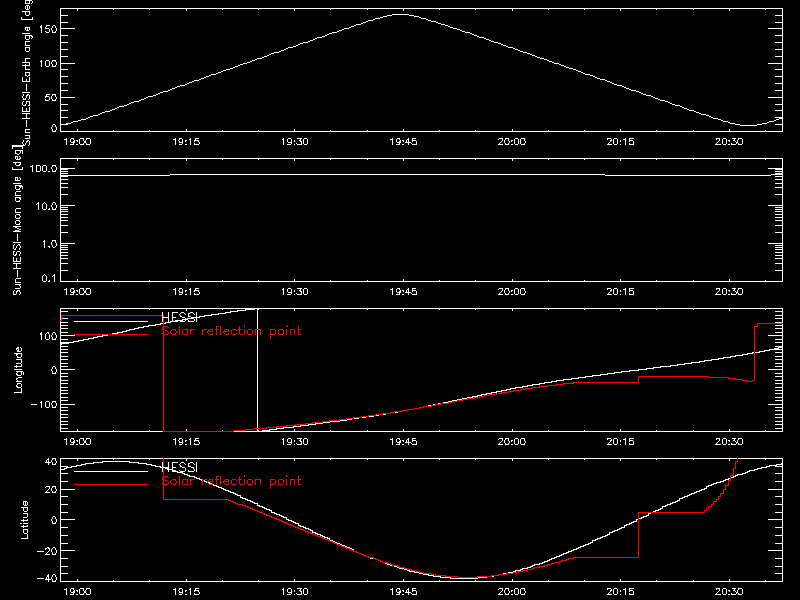
Task: Click 20:00 label under Earth angle plot
Action: click(512, 141)
